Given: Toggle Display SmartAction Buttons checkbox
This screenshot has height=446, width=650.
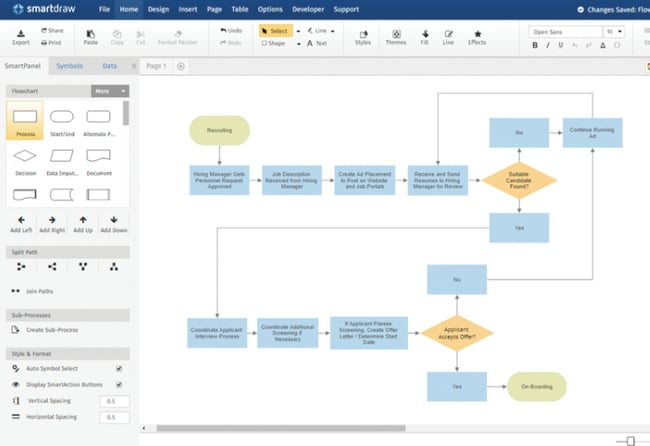Looking at the screenshot, I should pos(119,384).
